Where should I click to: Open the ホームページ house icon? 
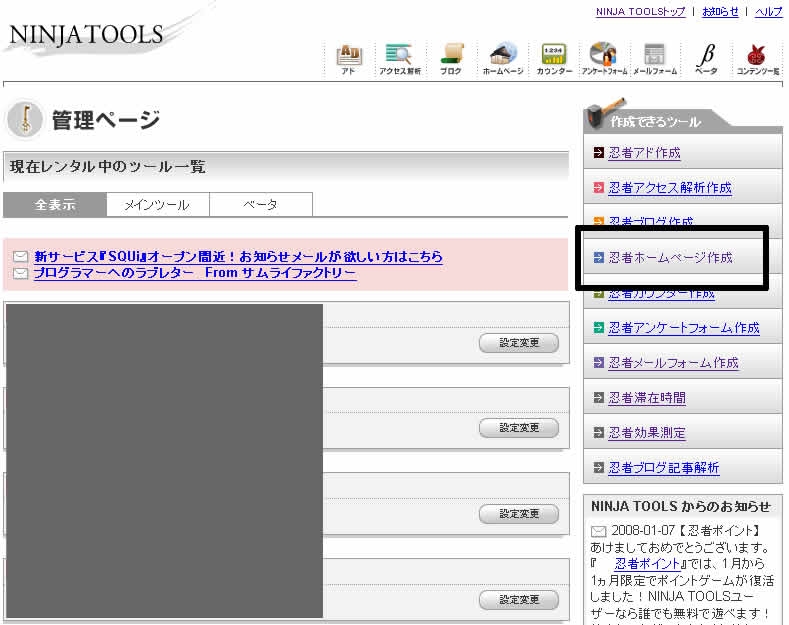[x=502, y=58]
